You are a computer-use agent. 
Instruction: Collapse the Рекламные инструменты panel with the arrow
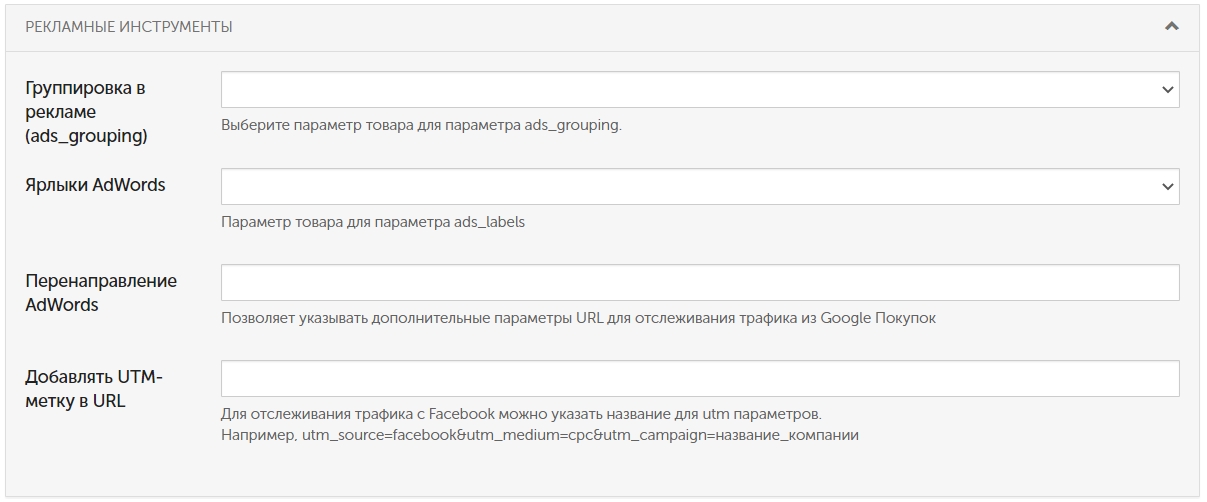1172,27
